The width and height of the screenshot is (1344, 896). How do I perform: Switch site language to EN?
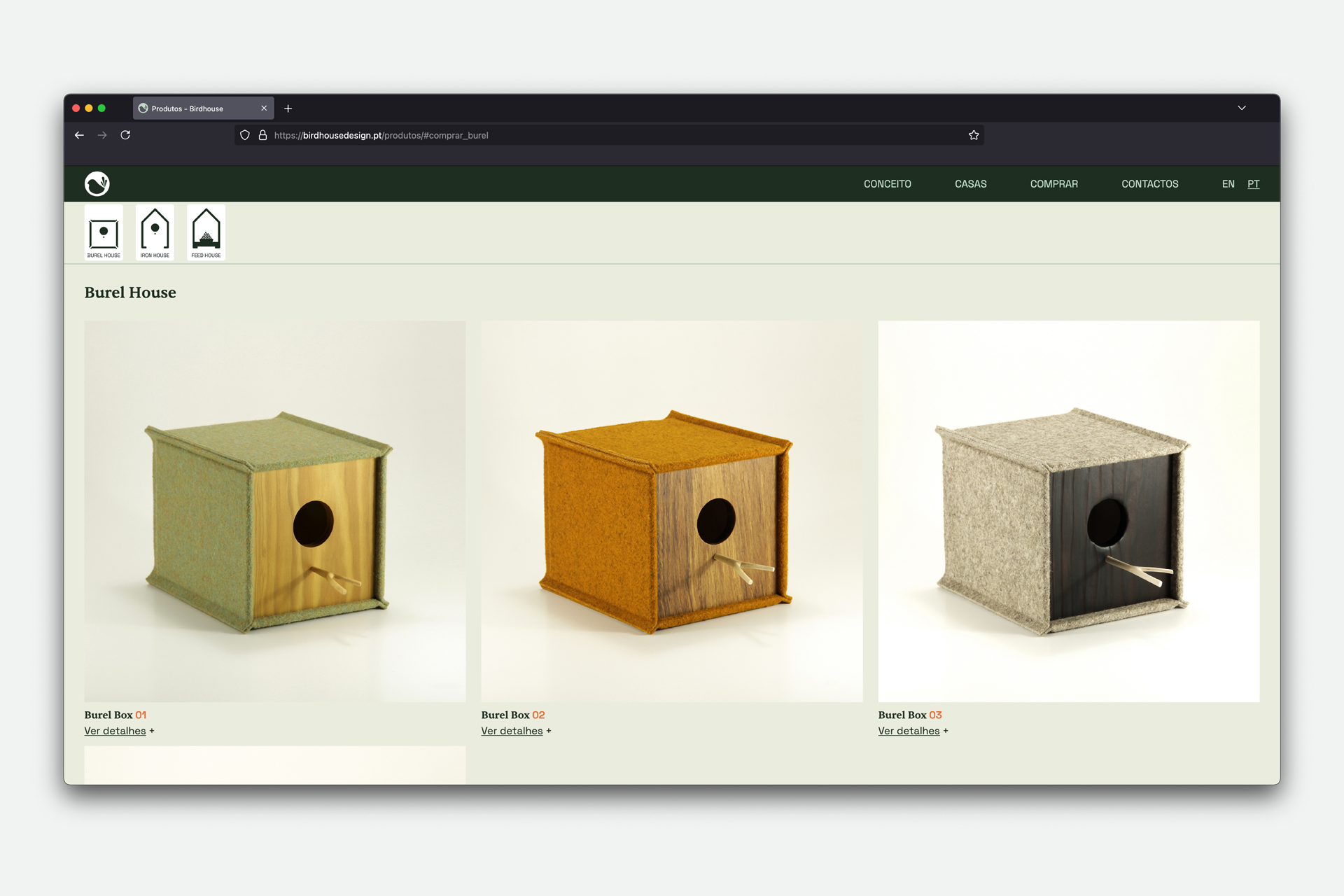(x=1228, y=184)
